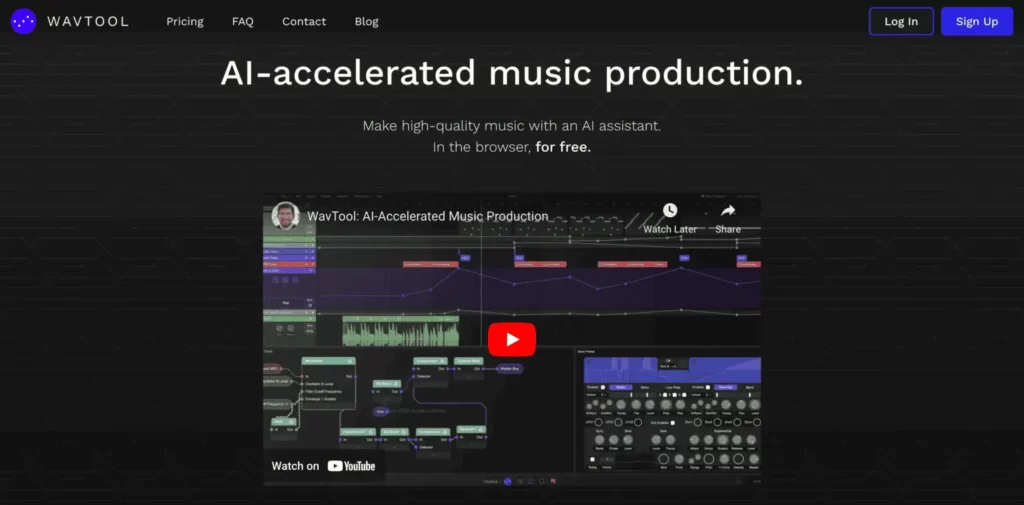1024x505 pixels.
Task: Click the purple Chatbot icon below the video
Action: pos(507,481)
